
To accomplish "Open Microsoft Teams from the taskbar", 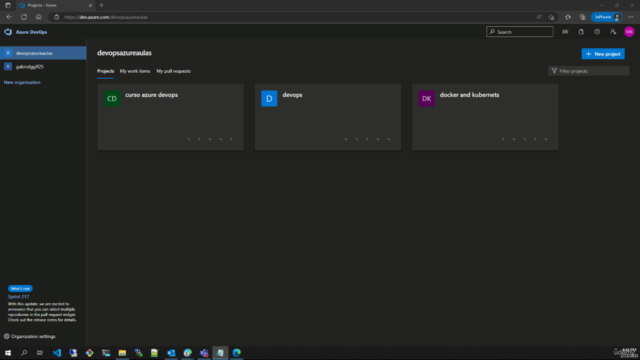I will [x=204, y=353].
